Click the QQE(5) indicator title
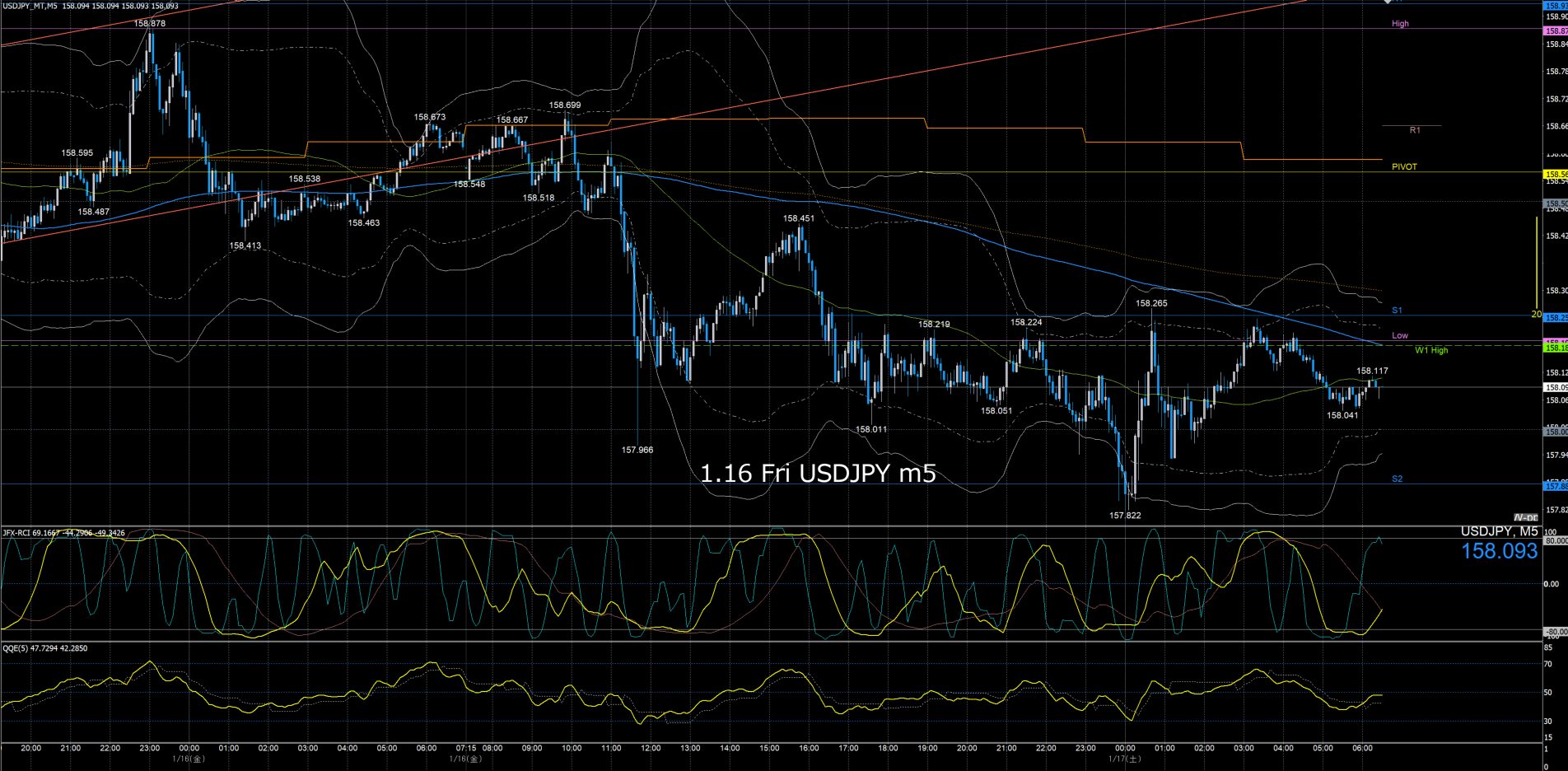This screenshot has width=1568, height=771. click(44, 648)
